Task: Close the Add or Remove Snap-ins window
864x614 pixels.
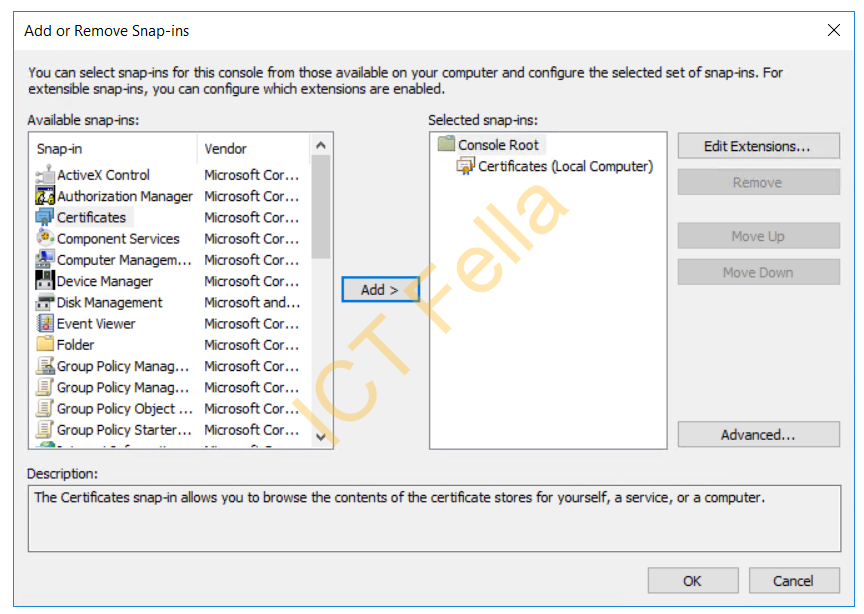Action: [x=834, y=30]
